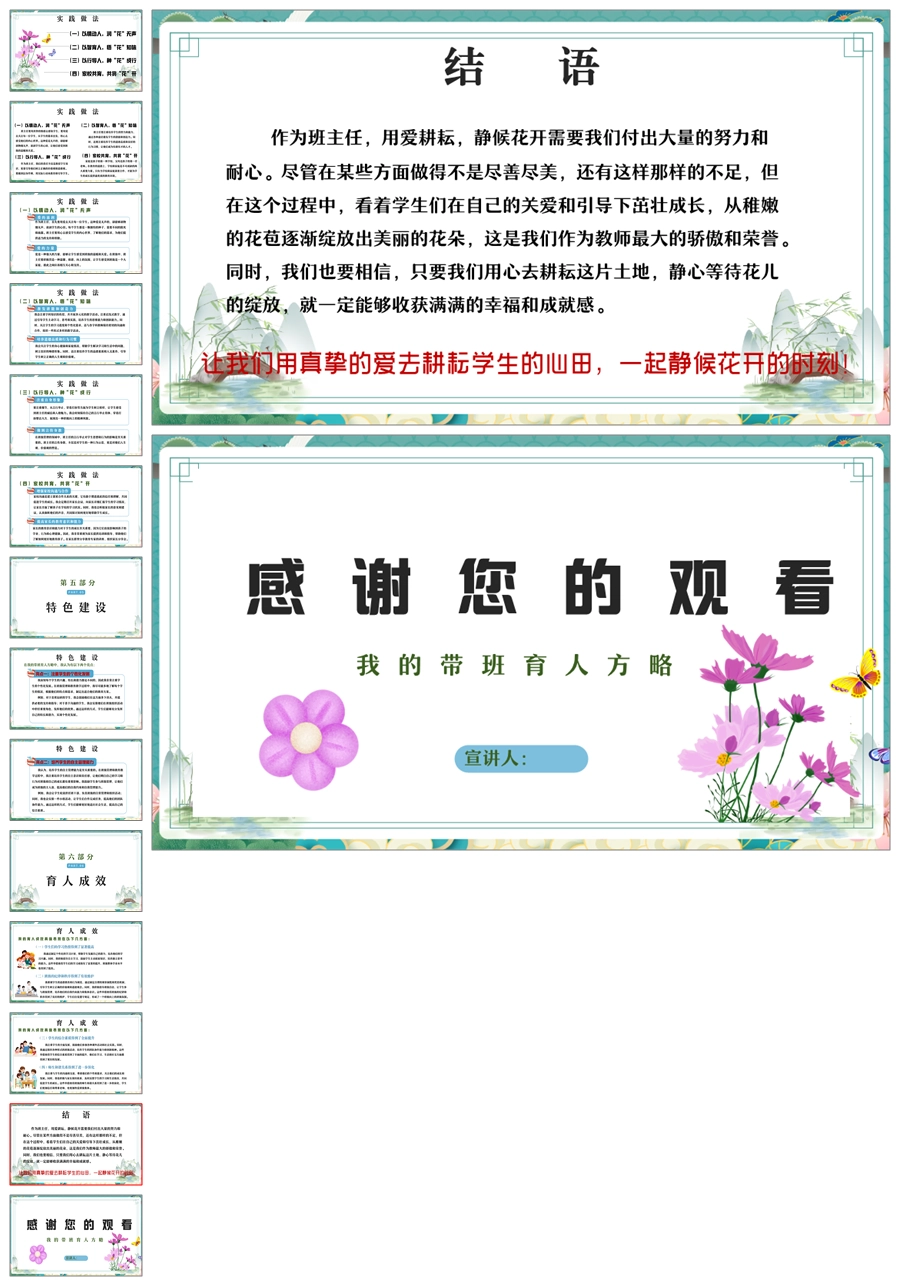Select the 结语 slide thumbnail with red border
The height and width of the screenshot is (1286, 900).
point(76,1144)
